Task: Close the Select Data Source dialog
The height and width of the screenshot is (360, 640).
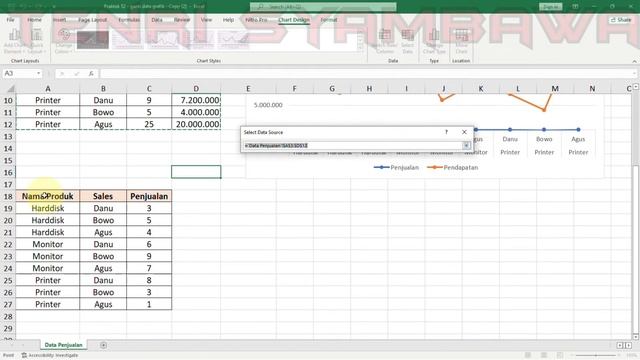Action: 464,132
